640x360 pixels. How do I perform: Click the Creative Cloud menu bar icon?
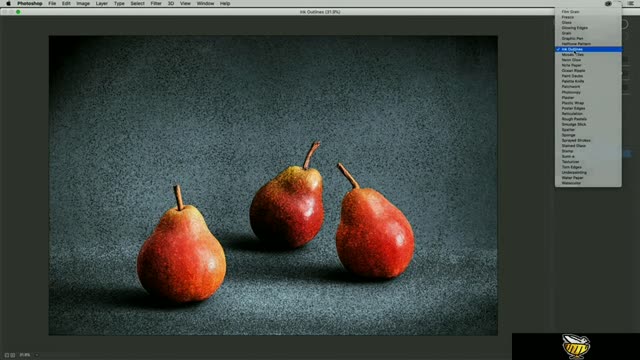coord(608,3)
